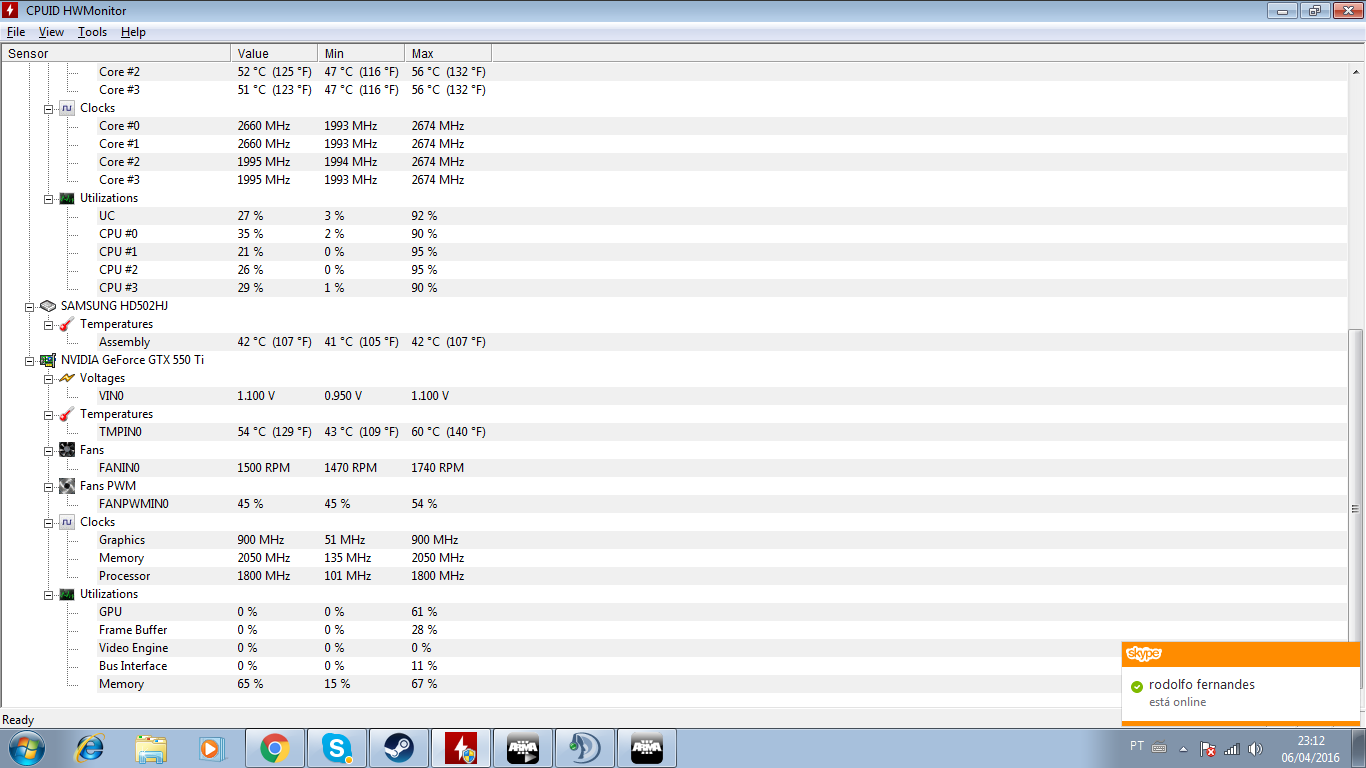Click the HWMonitor taskbar button

460,748
